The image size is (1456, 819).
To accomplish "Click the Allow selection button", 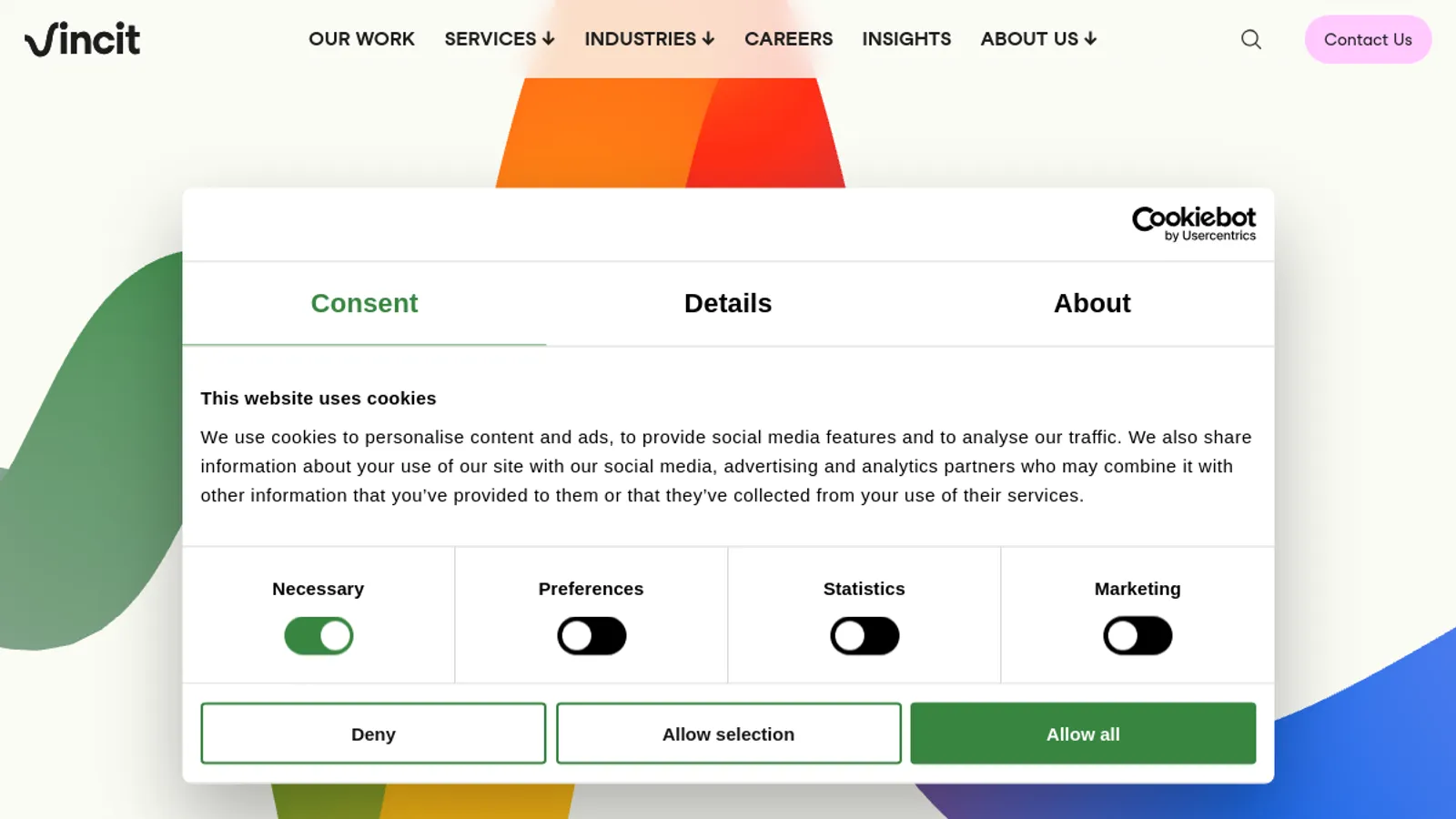I will pyautogui.click(x=729, y=733).
